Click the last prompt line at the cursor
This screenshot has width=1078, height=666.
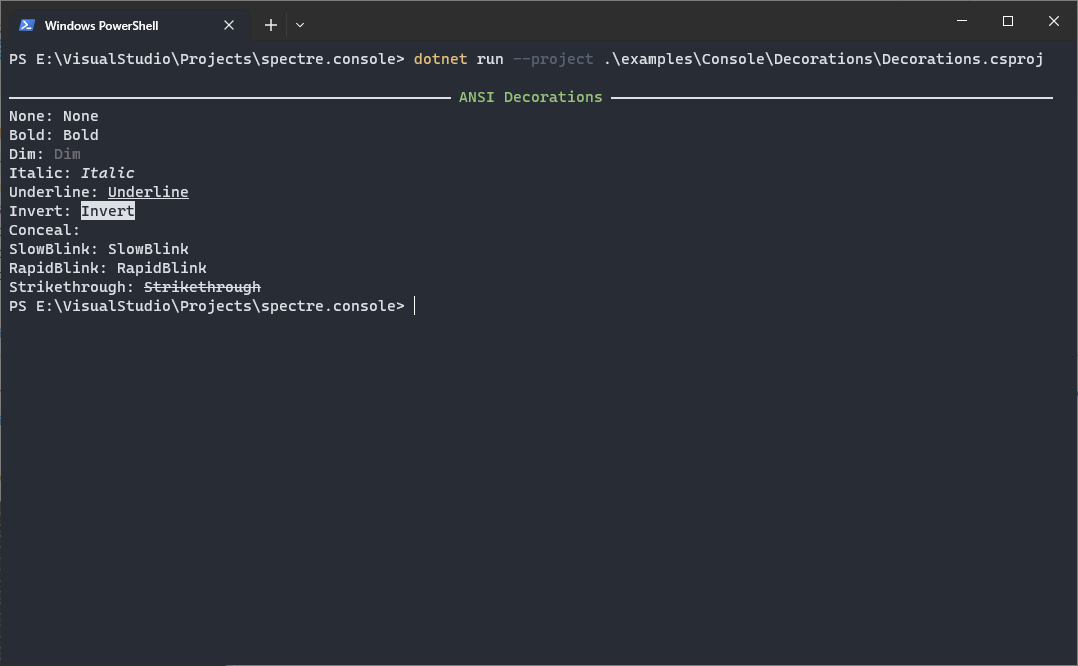coord(415,306)
